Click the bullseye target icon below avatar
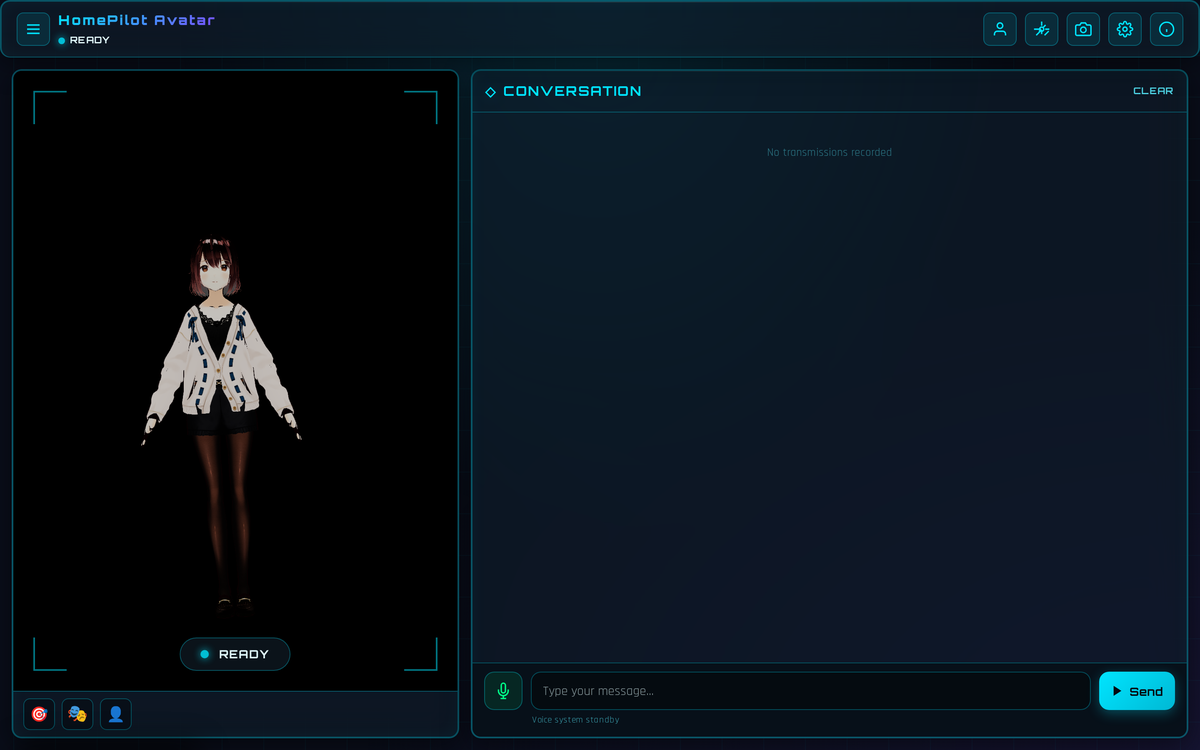The width and height of the screenshot is (1200, 750). point(39,714)
